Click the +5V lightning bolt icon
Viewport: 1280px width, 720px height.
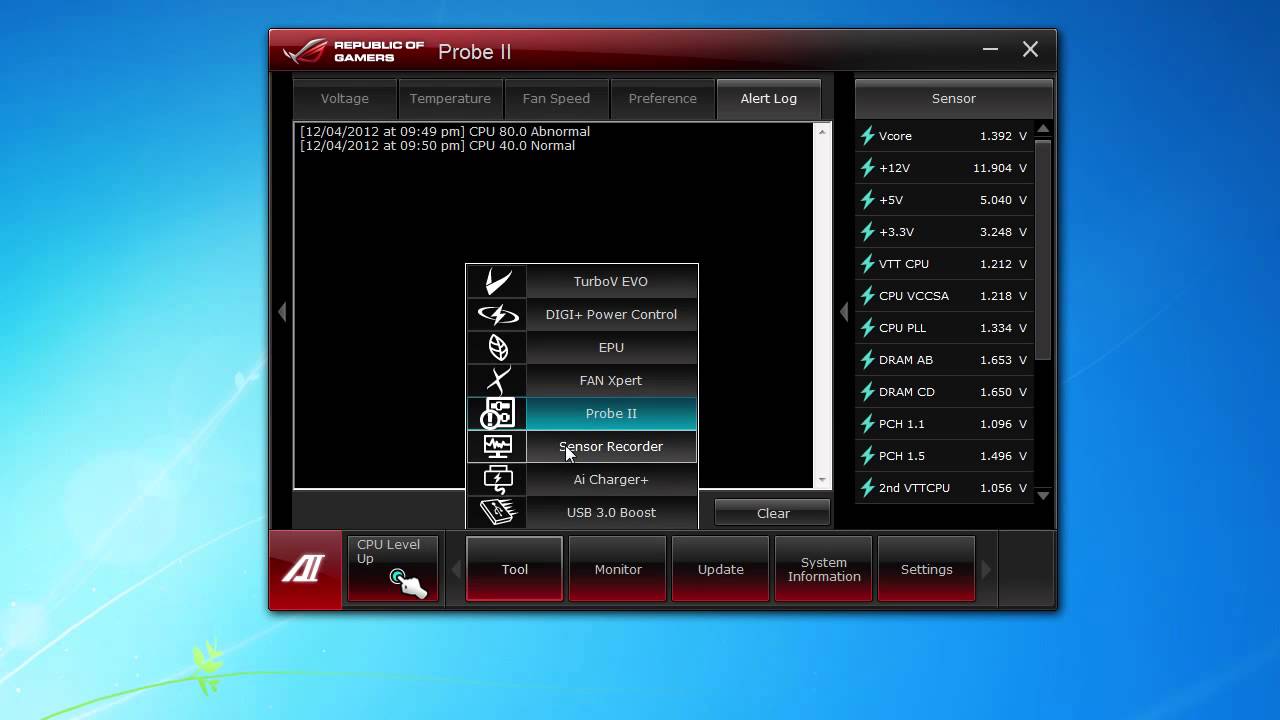click(867, 200)
